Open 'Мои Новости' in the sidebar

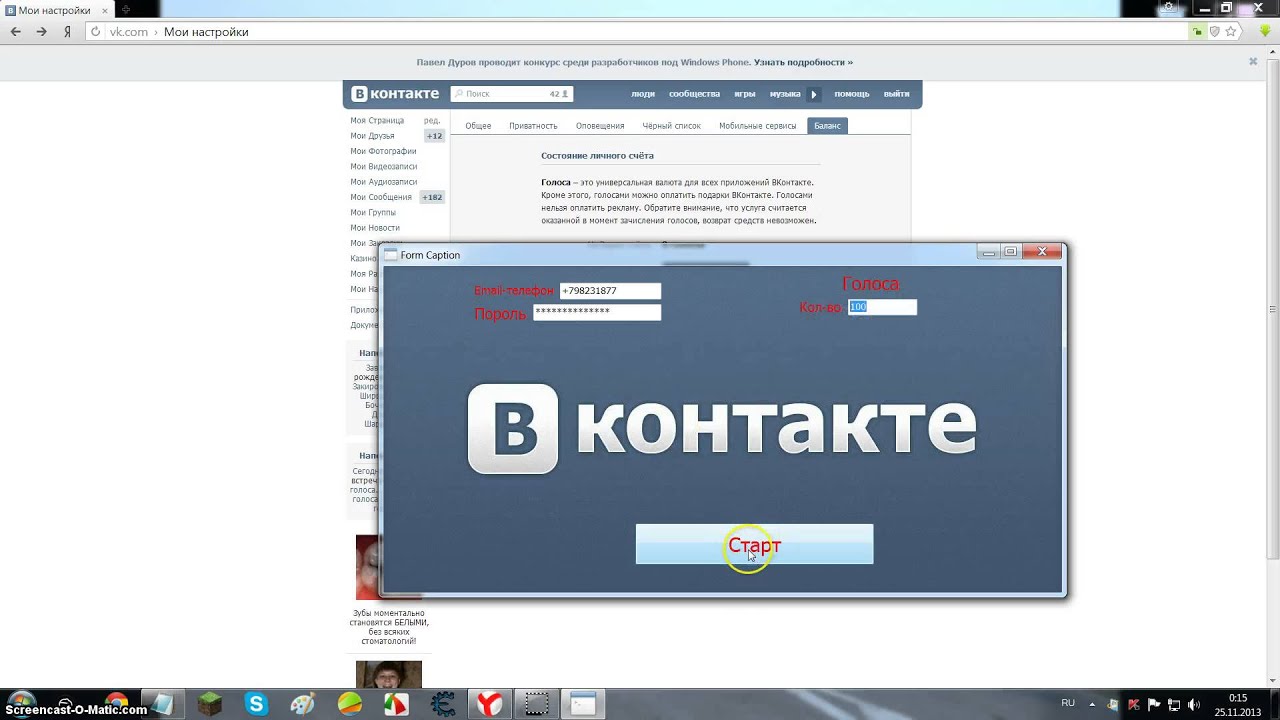click(x=375, y=228)
